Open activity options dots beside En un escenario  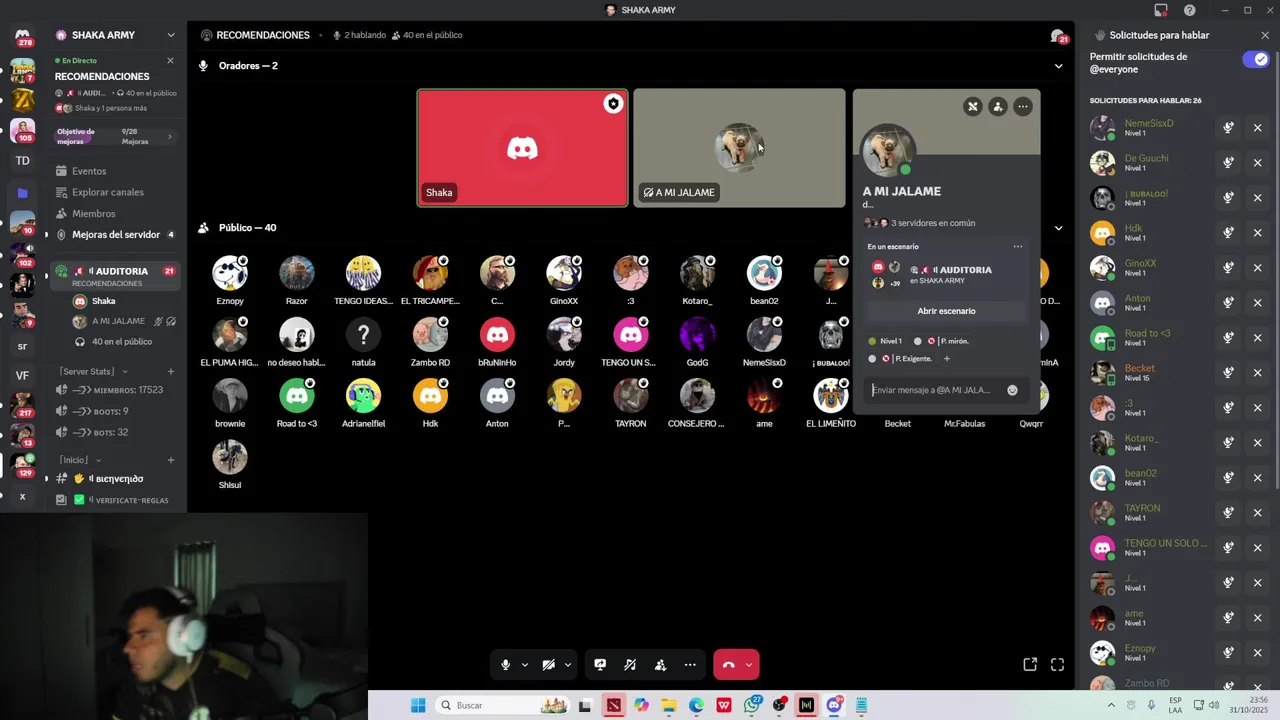point(1018,246)
